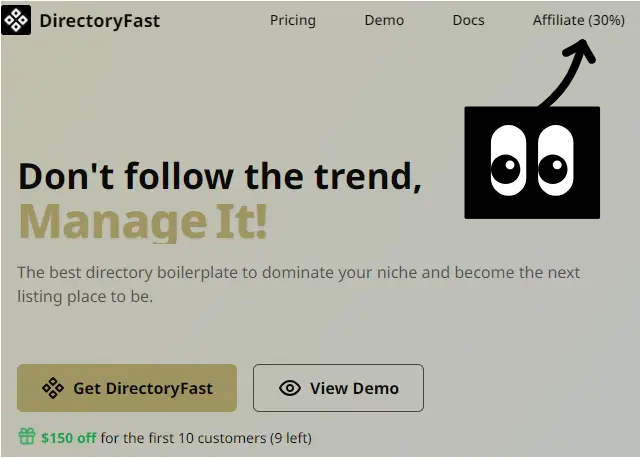Screen dimensions: 641x458
Task: Click the left eye in illustration
Action: pos(508,161)
